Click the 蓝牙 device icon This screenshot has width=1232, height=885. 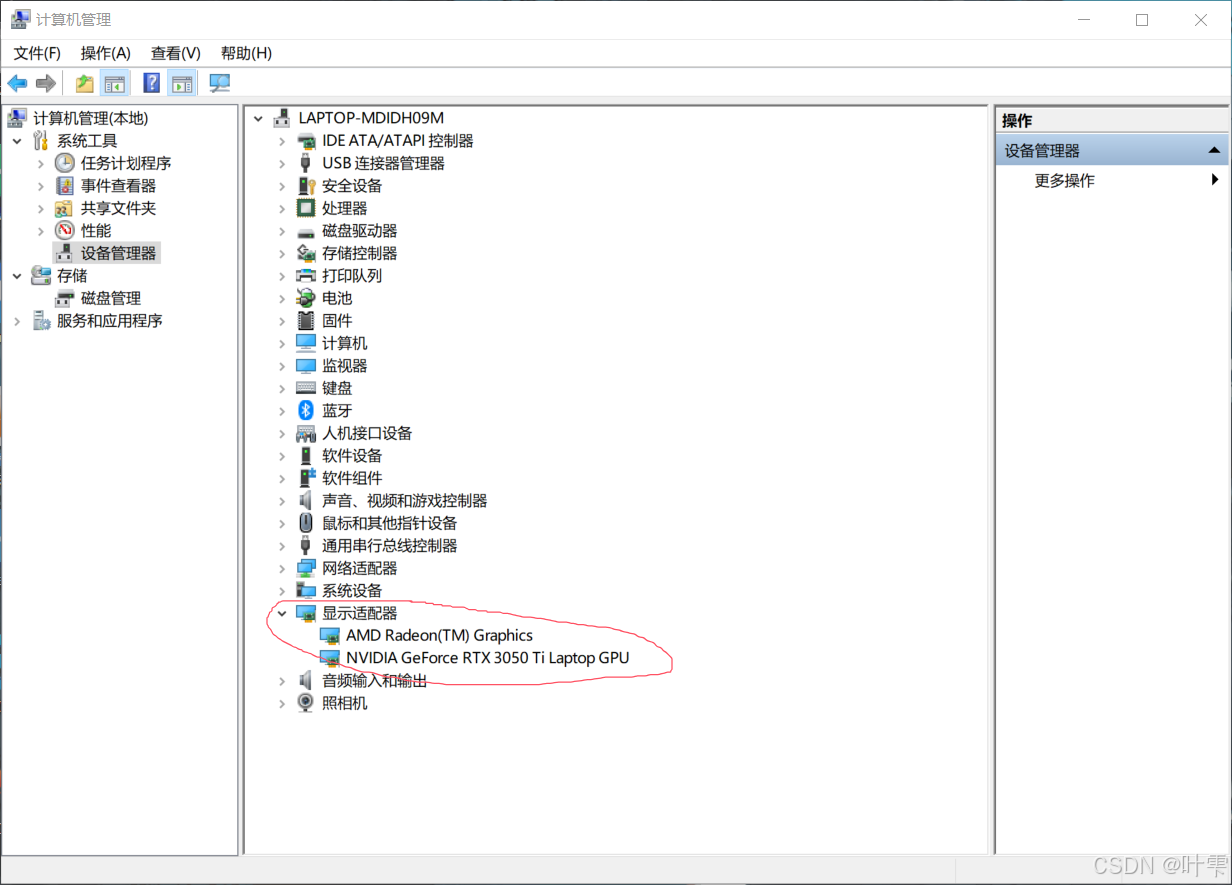(x=306, y=410)
